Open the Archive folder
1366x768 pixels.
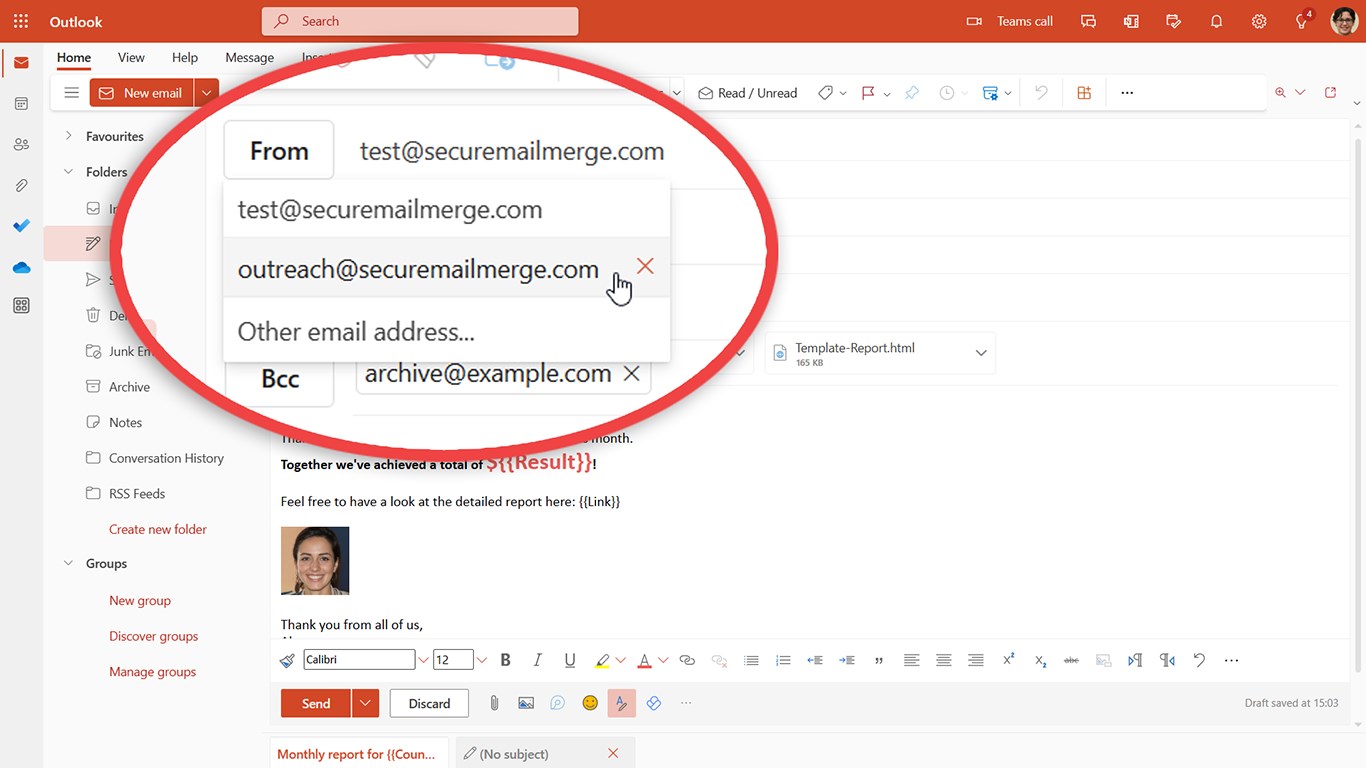pyautogui.click(x=129, y=387)
